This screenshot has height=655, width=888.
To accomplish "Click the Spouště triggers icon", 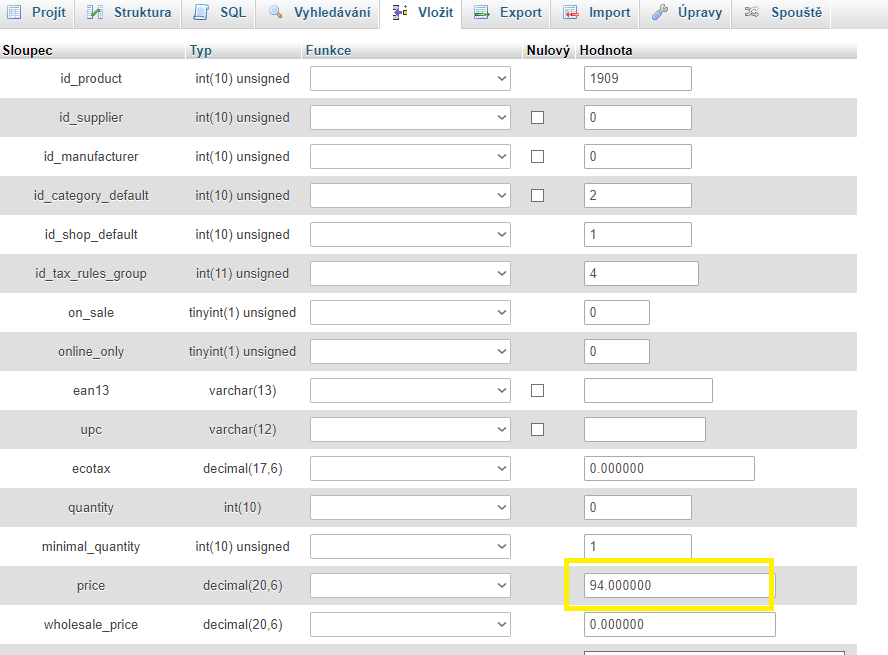I will coord(752,12).
